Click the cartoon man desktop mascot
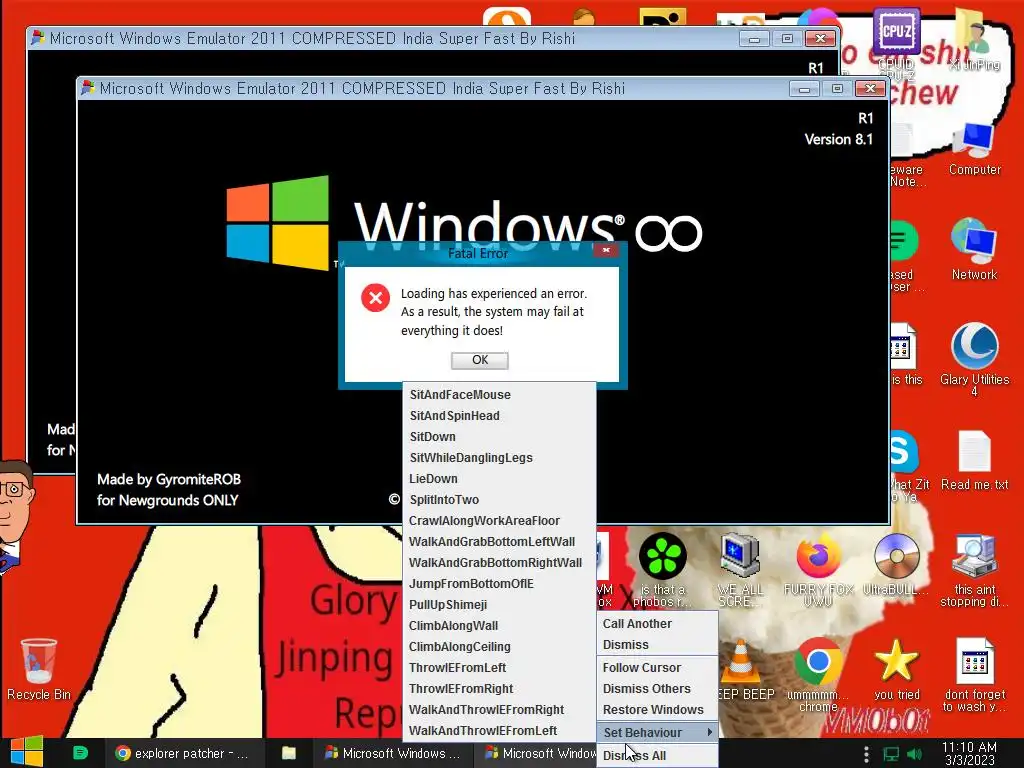 (16, 516)
